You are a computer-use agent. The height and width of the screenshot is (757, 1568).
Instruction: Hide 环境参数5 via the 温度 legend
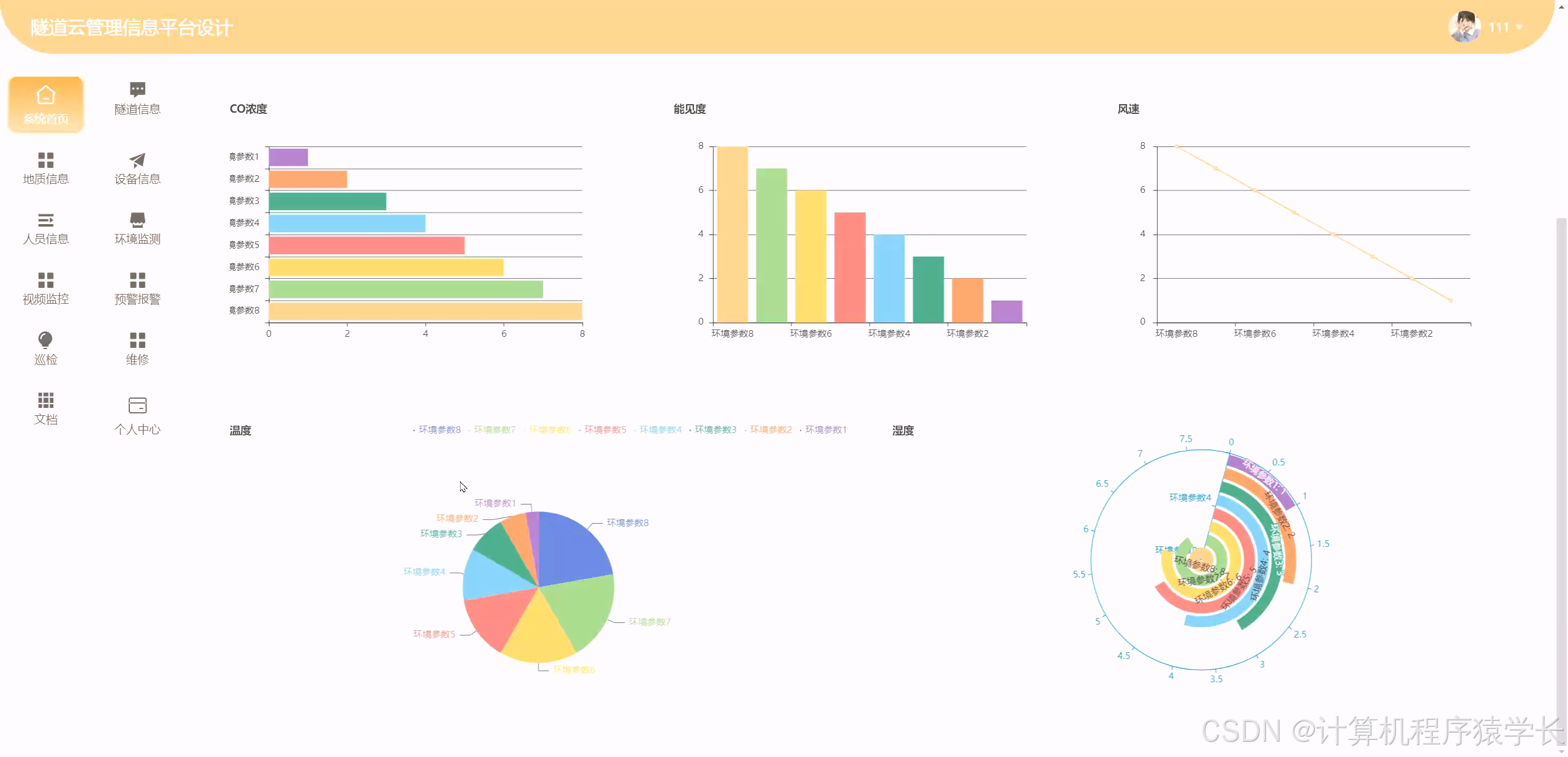[602, 430]
